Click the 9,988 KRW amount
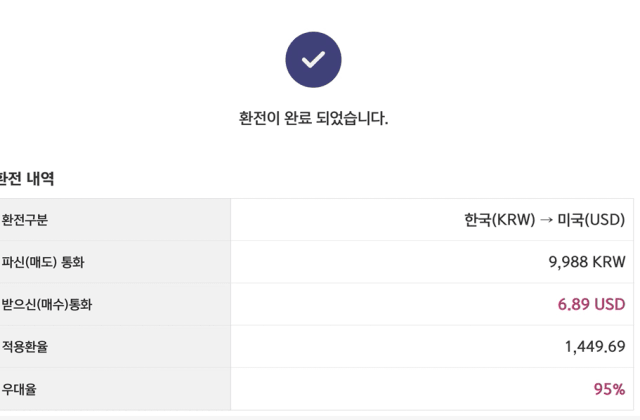The width and height of the screenshot is (640, 420). coord(587,262)
